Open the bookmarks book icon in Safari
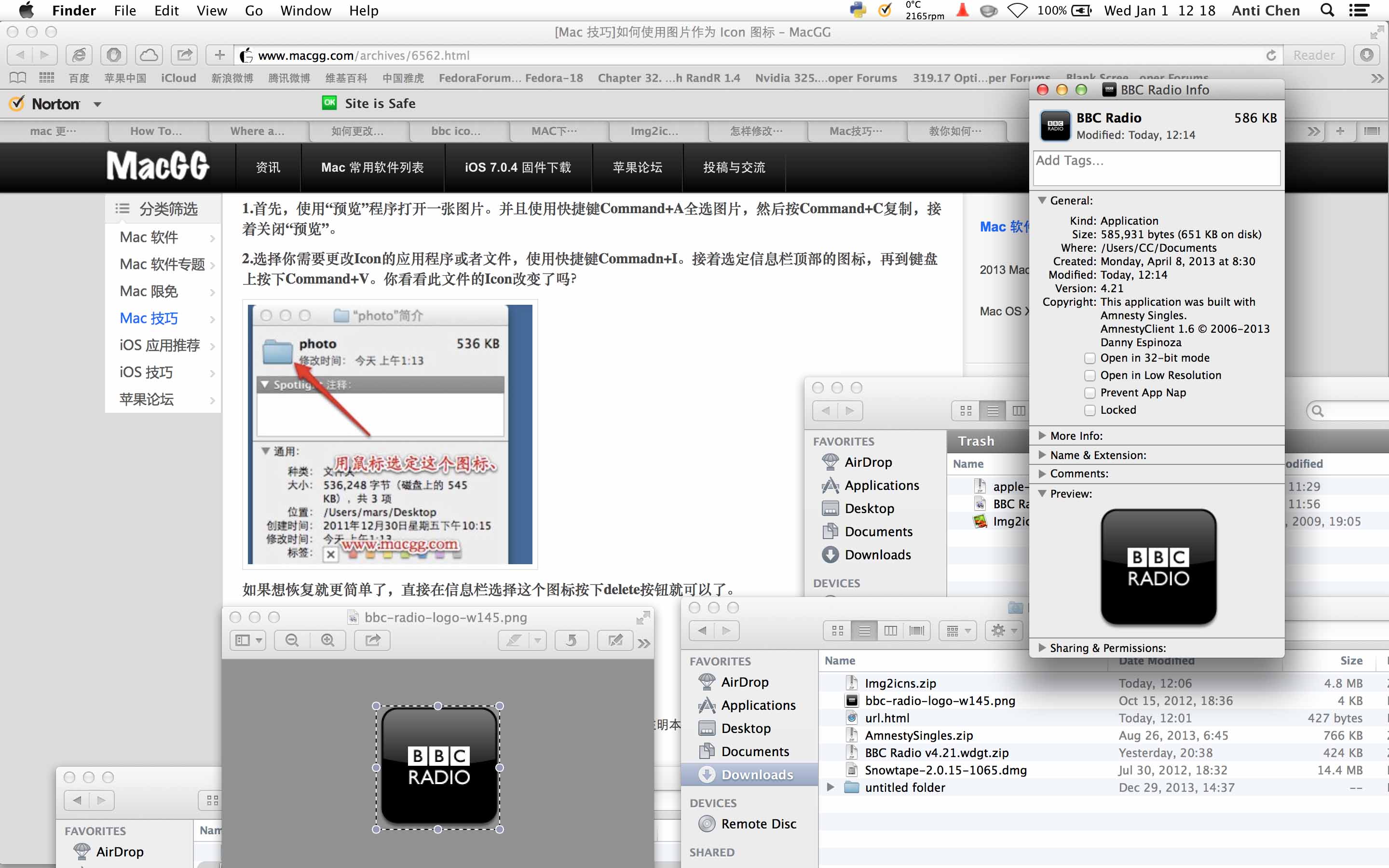1389x868 pixels. (x=18, y=78)
